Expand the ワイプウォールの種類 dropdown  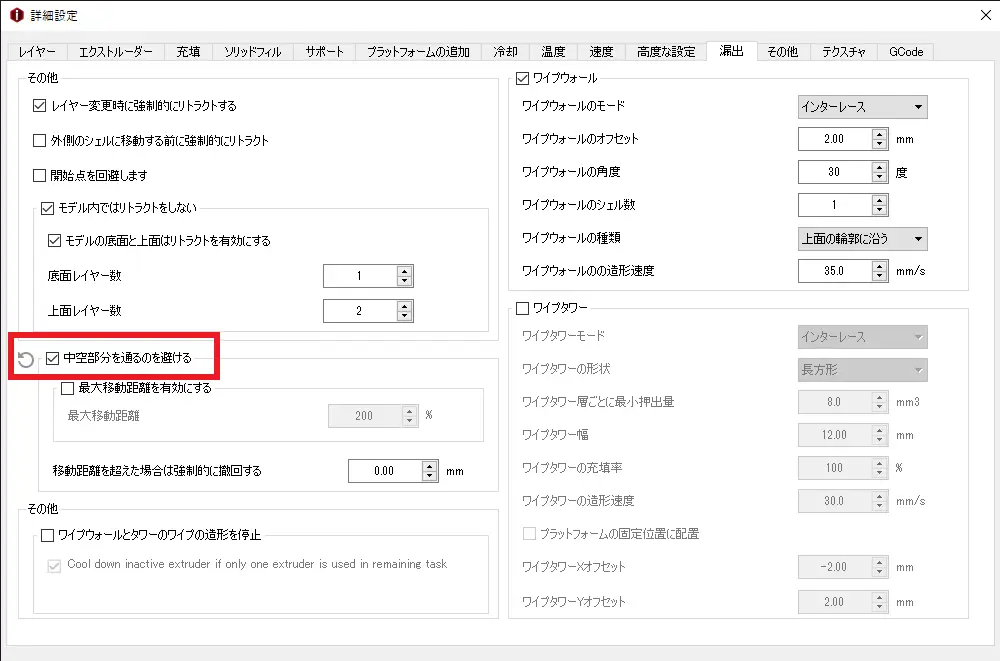point(862,238)
